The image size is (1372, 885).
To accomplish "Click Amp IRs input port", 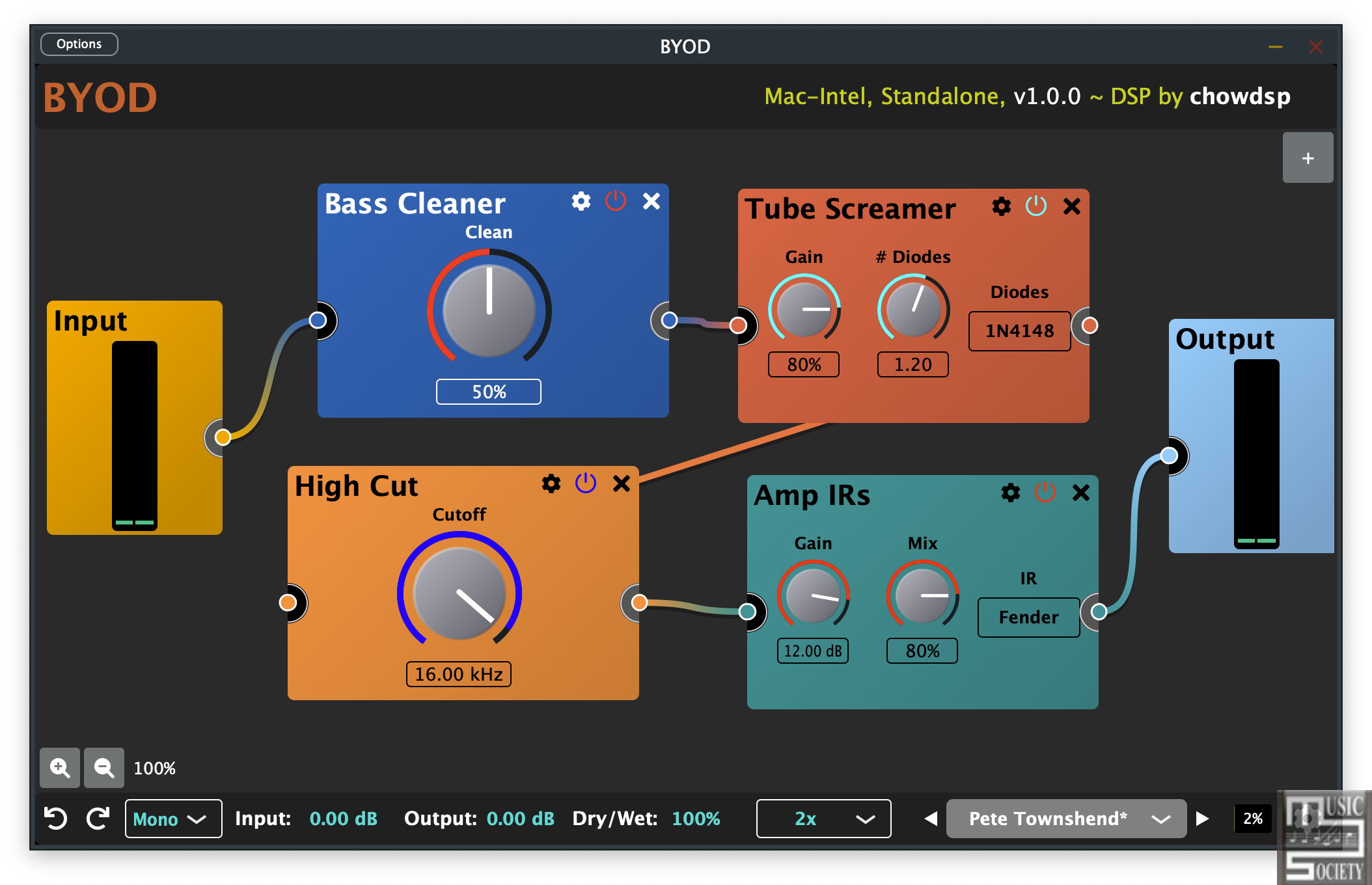I will pyautogui.click(x=747, y=612).
